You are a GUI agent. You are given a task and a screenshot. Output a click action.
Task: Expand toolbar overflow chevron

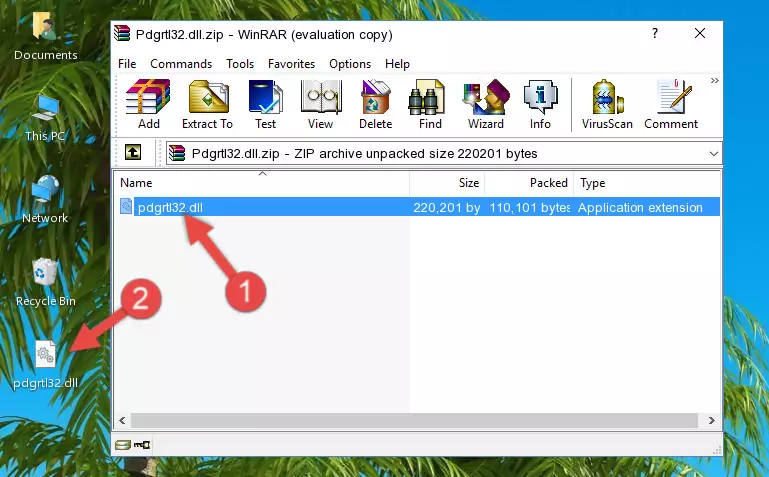tap(715, 80)
